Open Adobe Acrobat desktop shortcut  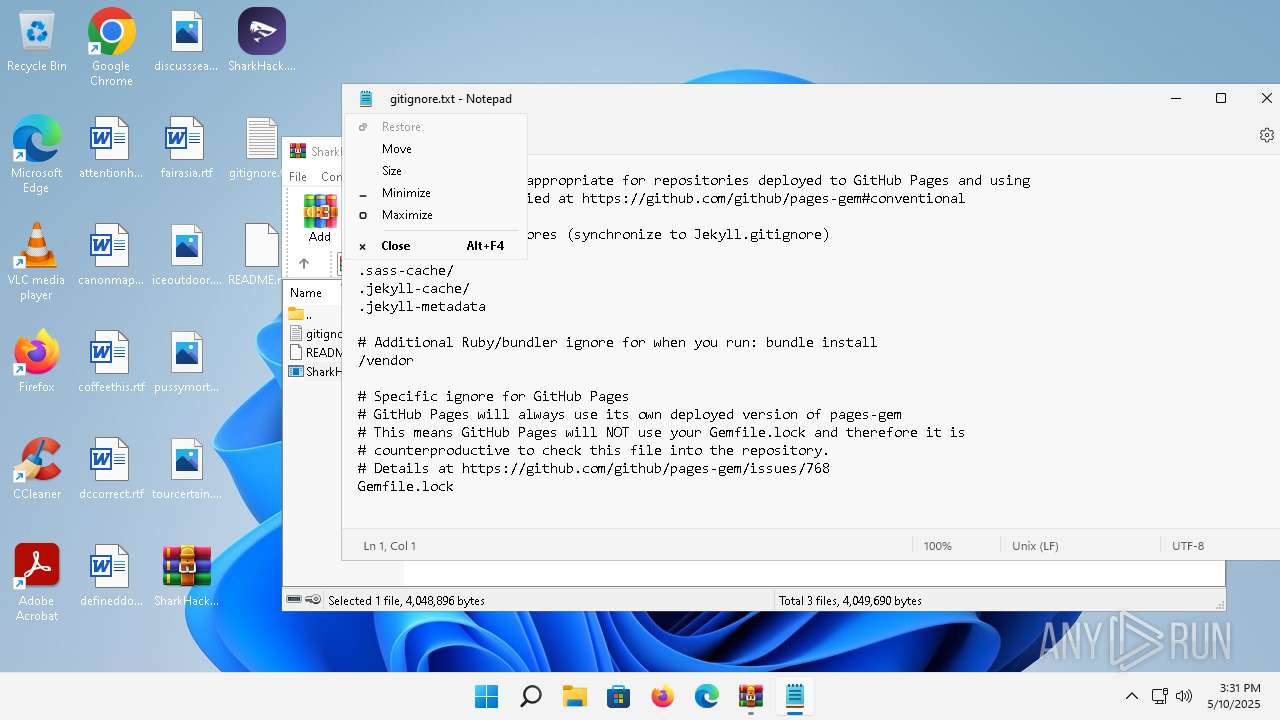point(37,582)
